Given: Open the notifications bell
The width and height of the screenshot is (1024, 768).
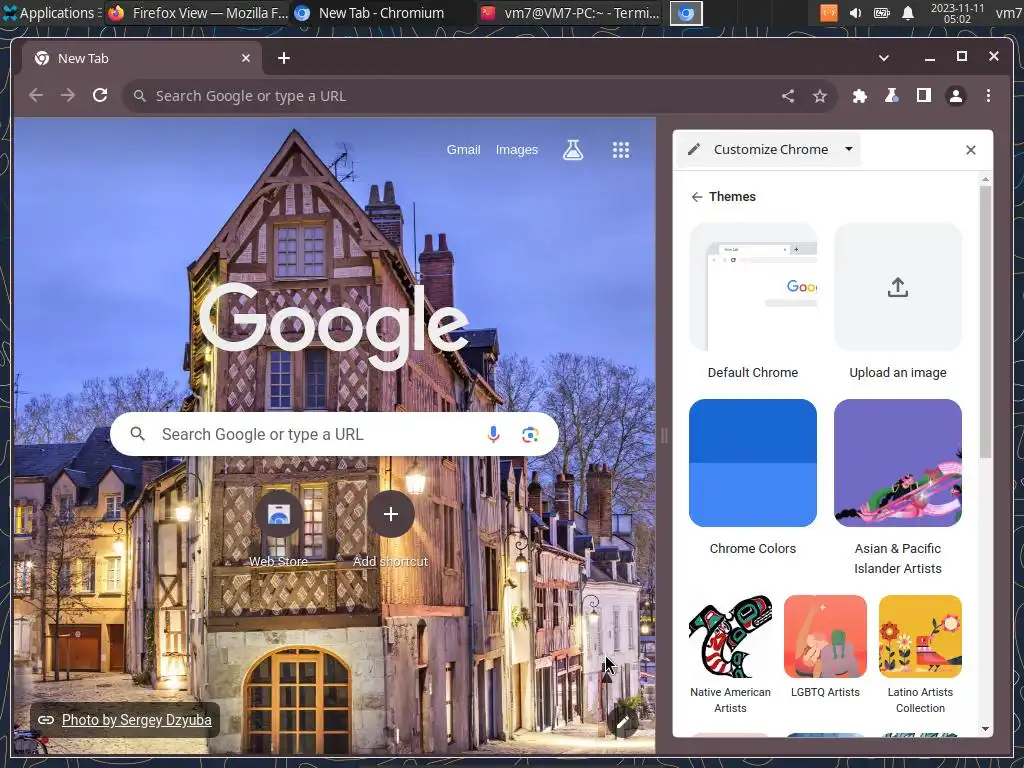Looking at the screenshot, I should click(x=908, y=13).
